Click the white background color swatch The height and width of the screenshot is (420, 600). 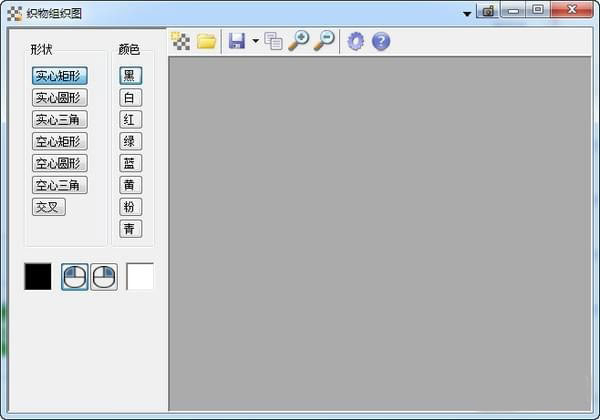(140, 277)
